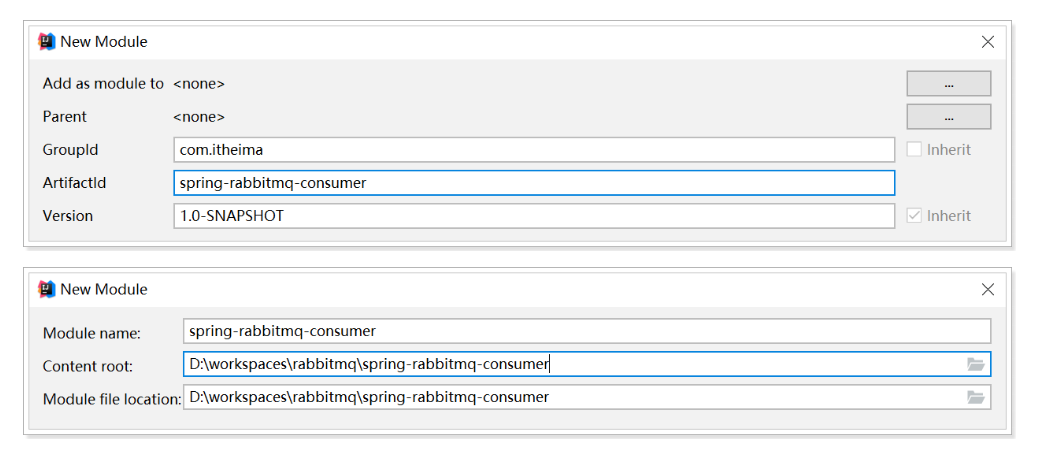Click into the ArtifactId text field
The width and height of the screenshot is (1043, 450).
click(533, 183)
